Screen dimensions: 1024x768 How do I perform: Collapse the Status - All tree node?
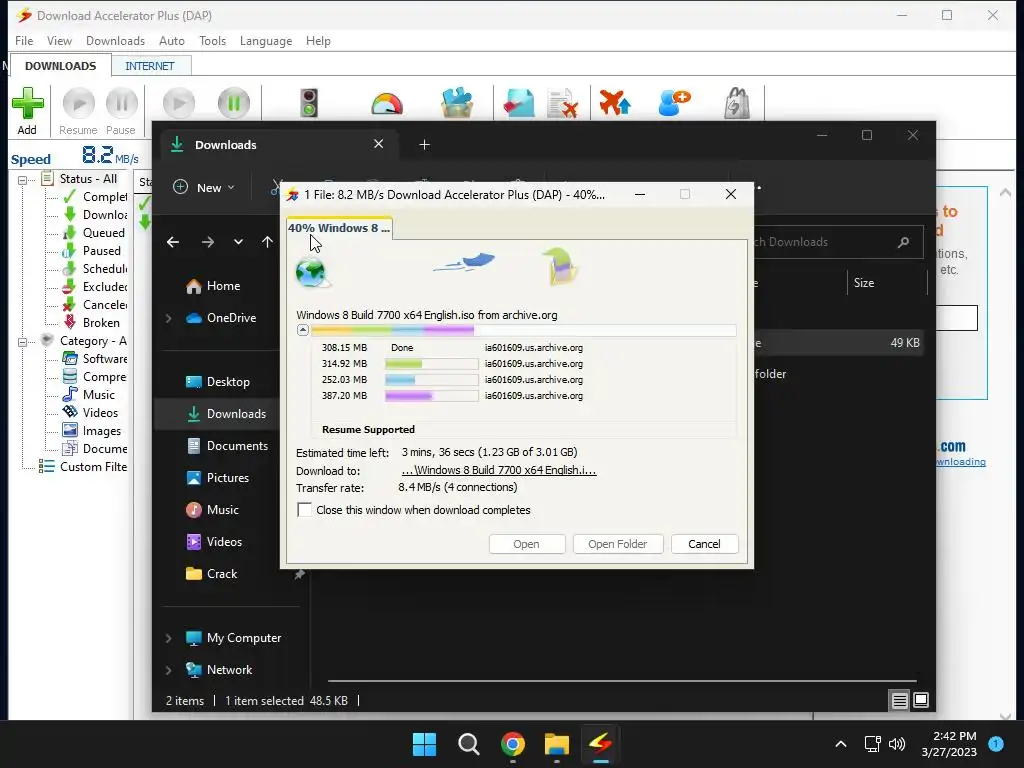click(x=22, y=180)
